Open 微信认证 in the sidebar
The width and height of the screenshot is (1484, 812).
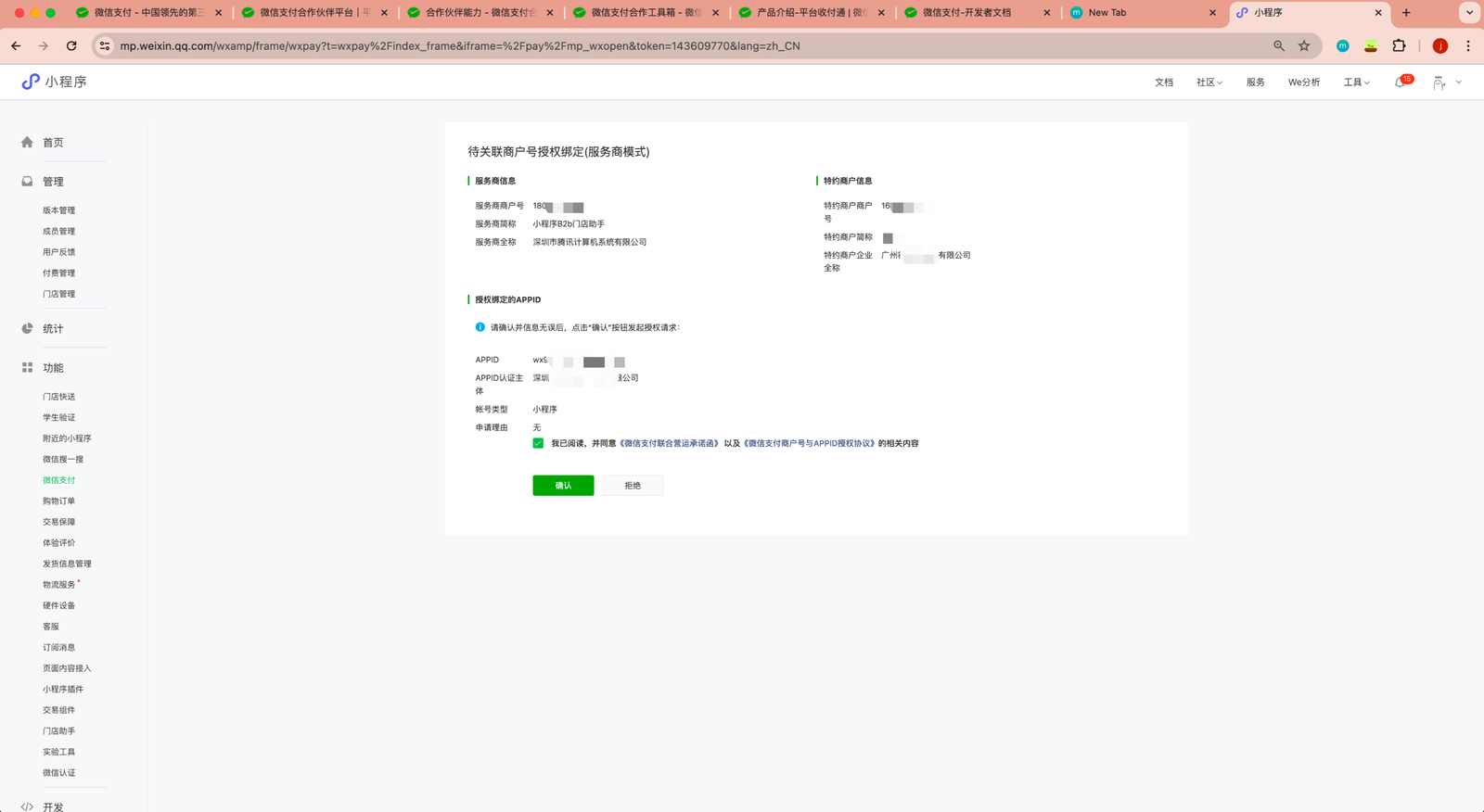coord(59,773)
